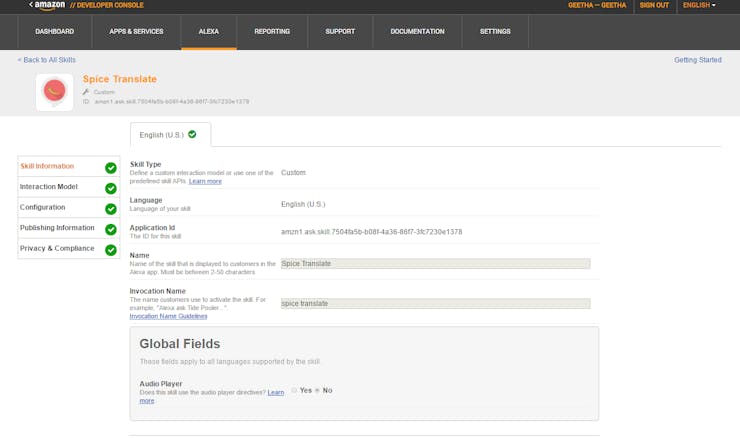Image resolution: width=740 pixels, height=438 pixels.
Task: Open Apps & Services menu
Action: click(x=136, y=32)
